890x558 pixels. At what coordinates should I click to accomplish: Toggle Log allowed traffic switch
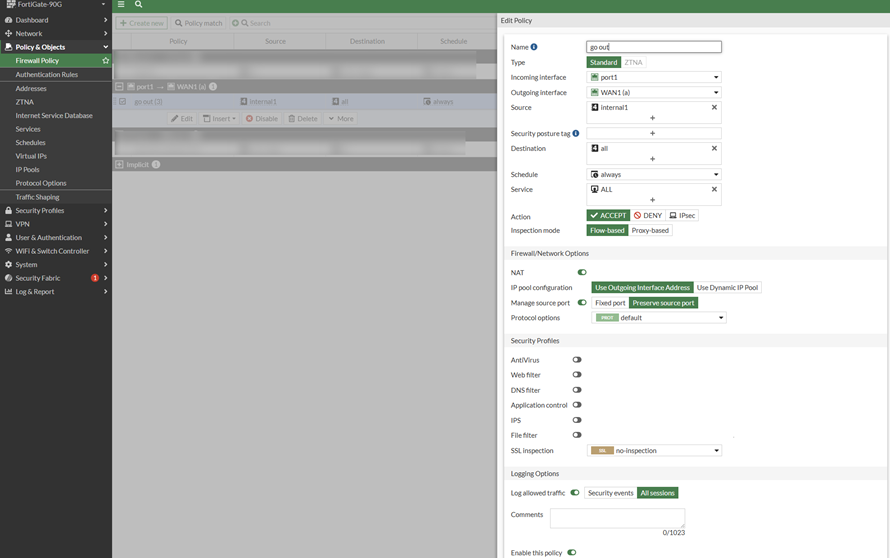(575, 493)
